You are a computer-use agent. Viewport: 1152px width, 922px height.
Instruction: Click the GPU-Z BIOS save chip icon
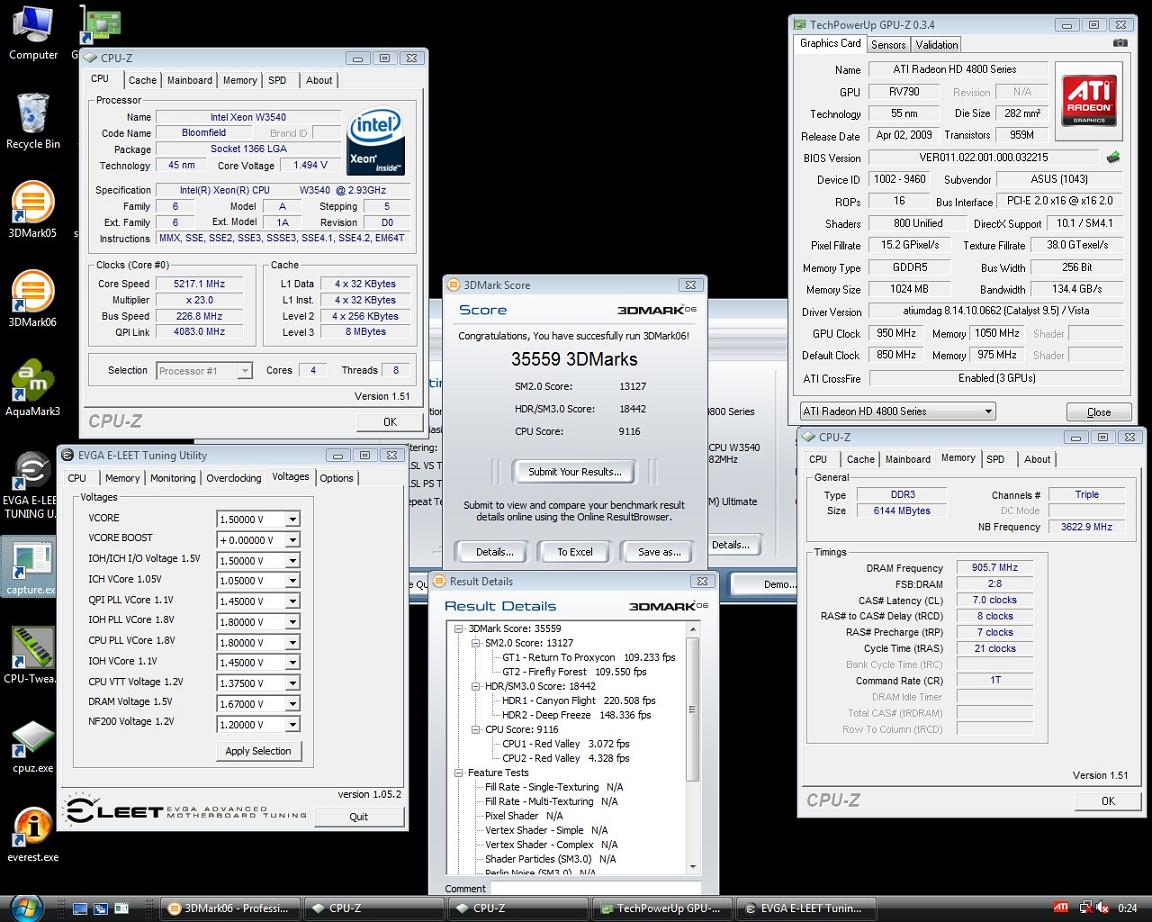click(1113, 156)
